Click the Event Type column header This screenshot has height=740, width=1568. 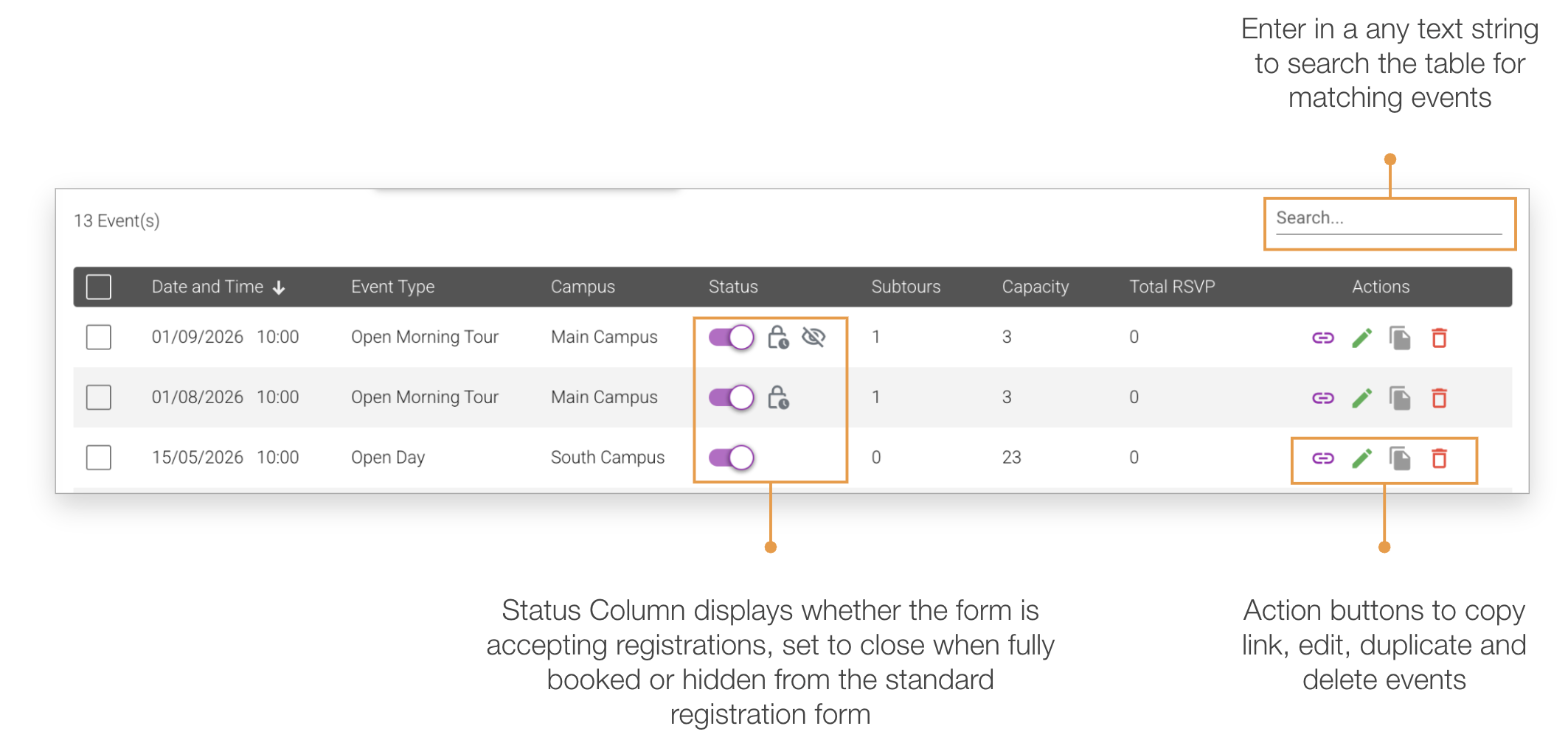(x=392, y=287)
